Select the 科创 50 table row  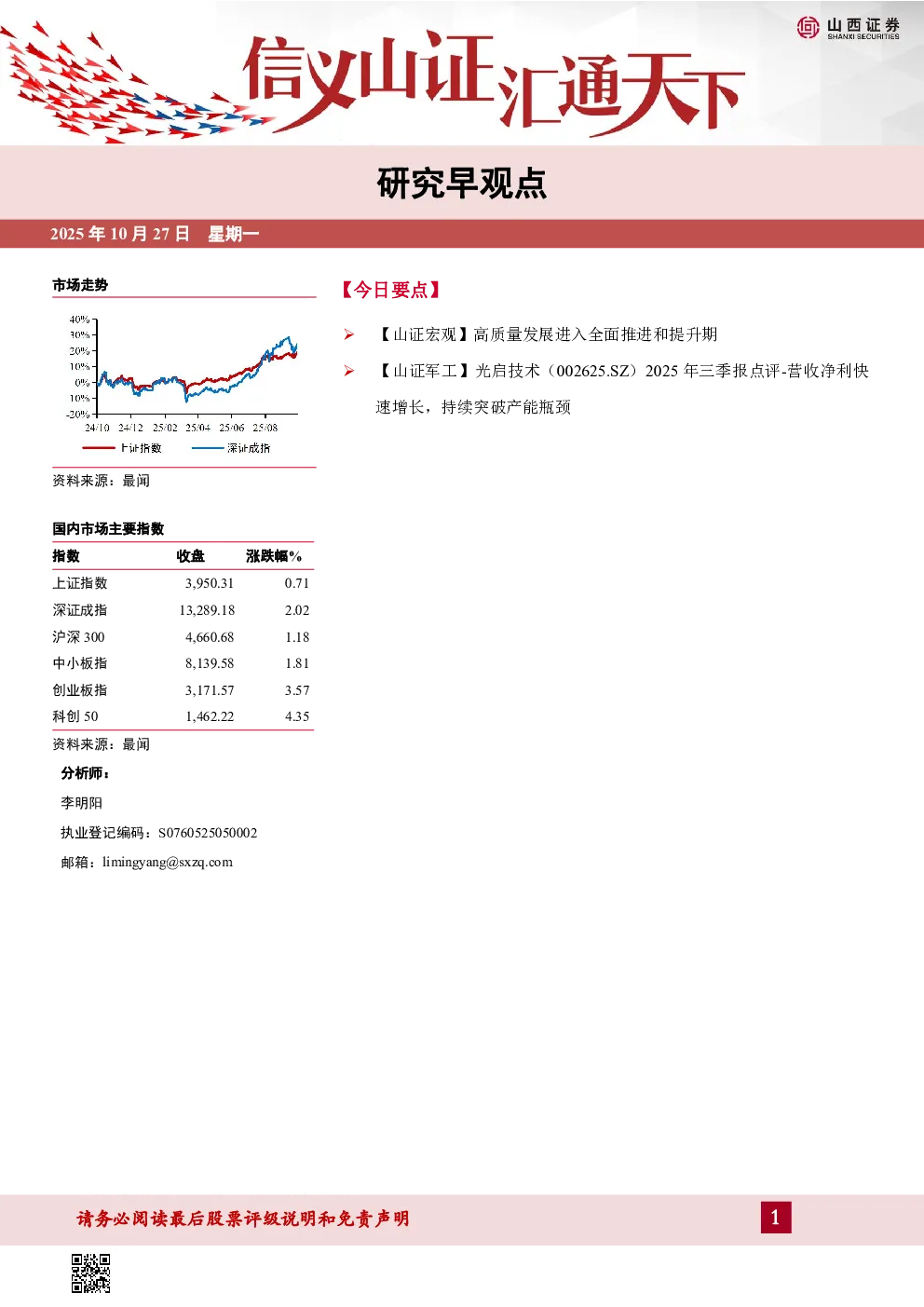point(183,716)
